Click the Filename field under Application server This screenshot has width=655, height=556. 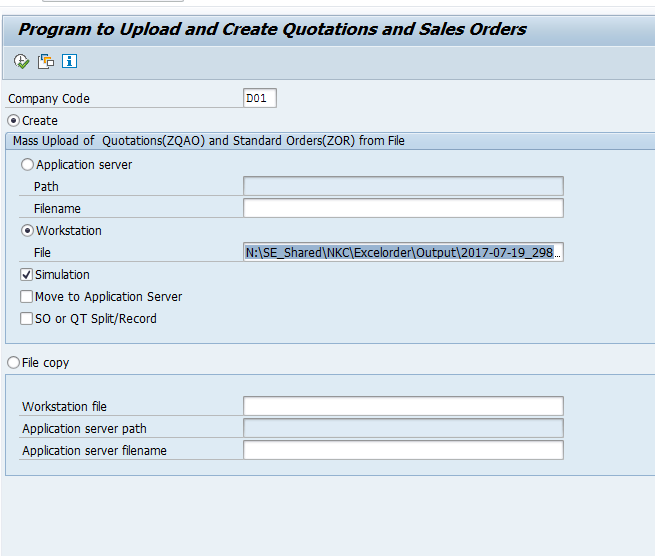[402, 208]
